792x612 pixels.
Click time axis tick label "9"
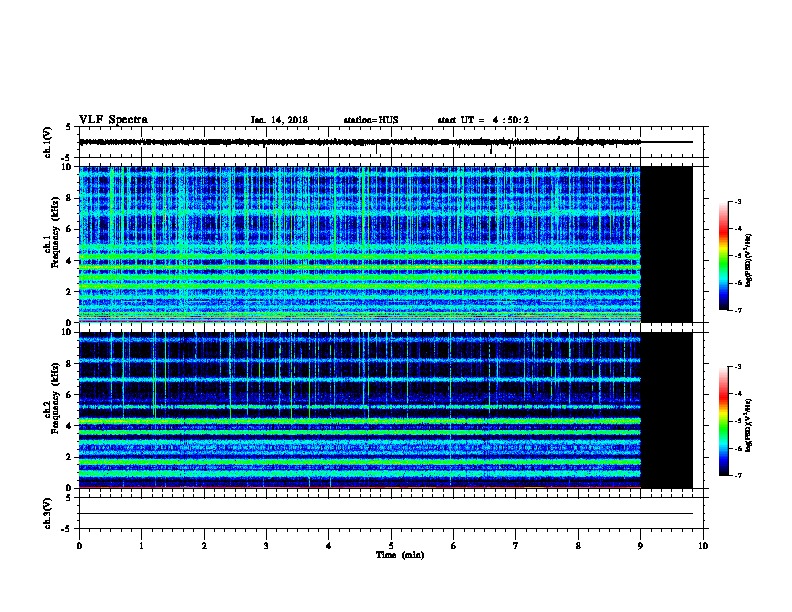(x=640, y=545)
